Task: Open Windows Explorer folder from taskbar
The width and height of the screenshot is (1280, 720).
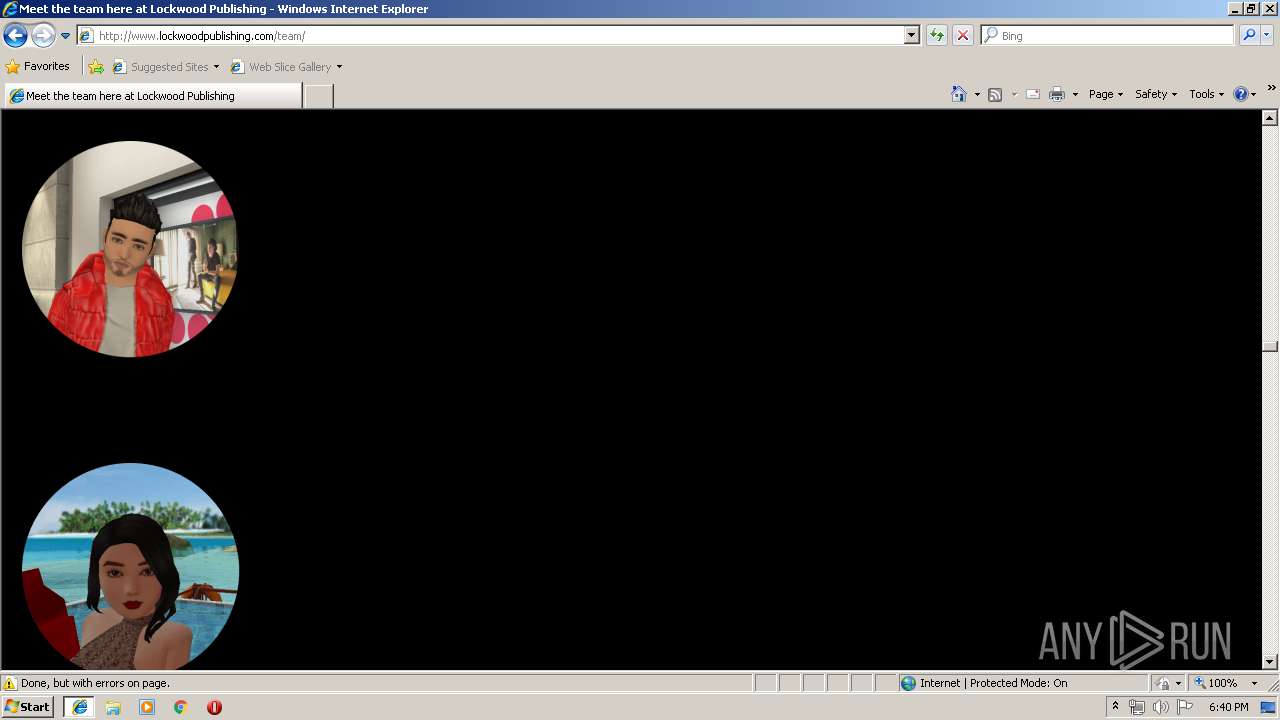Action: (x=113, y=707)
